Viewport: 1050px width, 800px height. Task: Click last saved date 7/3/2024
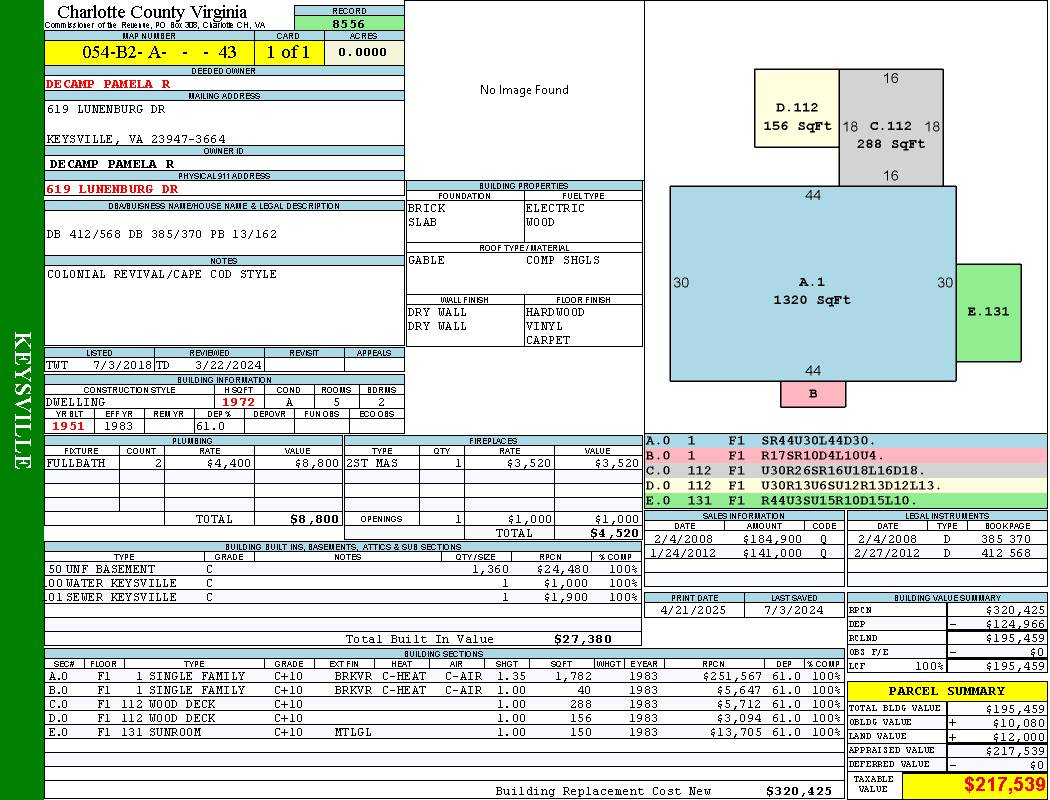tap(794, 610)
